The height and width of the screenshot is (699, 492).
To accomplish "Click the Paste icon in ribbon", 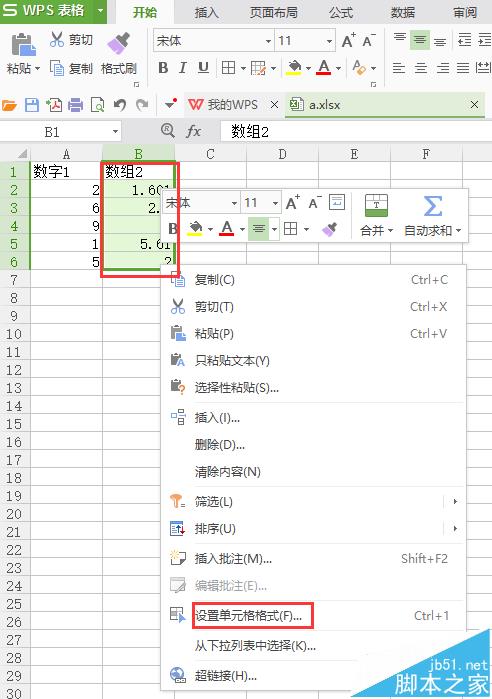I will click(23, 45).
